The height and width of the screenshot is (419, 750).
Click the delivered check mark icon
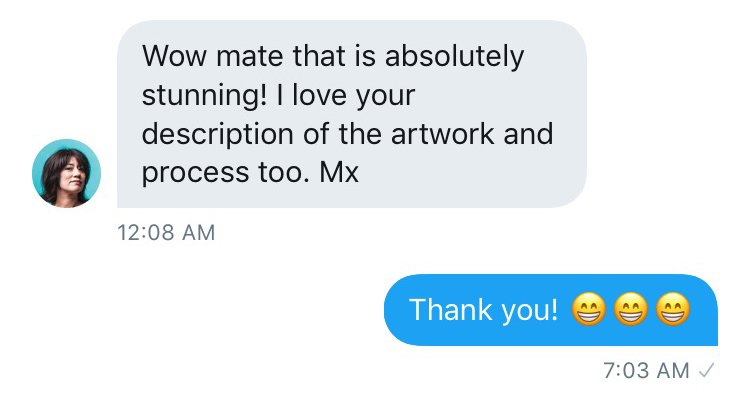click(706, 371)
